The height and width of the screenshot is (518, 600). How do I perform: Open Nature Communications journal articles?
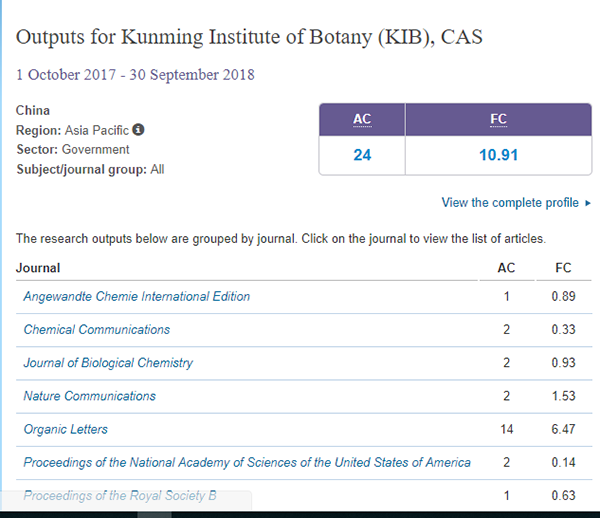(90, 396)
